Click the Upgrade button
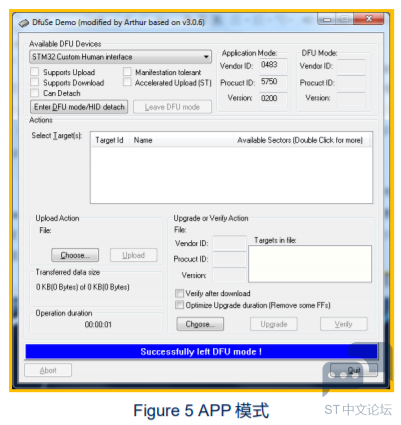Image resolution: width=401 pixels, height=425 pixels. pyautogui.click(x=274, y=324)
